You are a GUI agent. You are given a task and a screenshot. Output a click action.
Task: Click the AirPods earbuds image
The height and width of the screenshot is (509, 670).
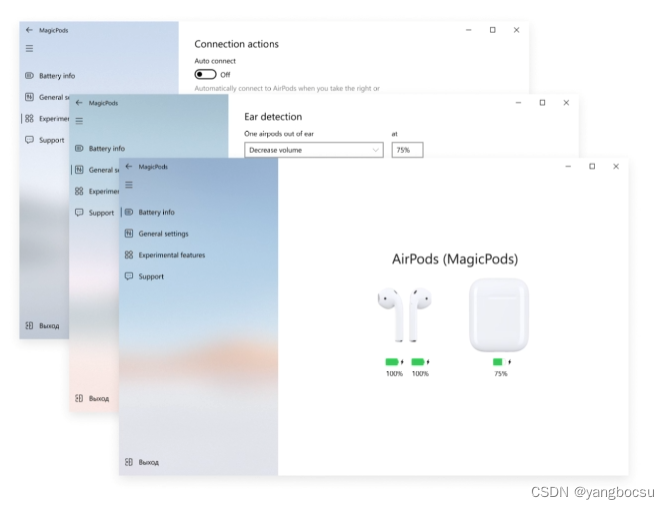(x=405, y=315)
